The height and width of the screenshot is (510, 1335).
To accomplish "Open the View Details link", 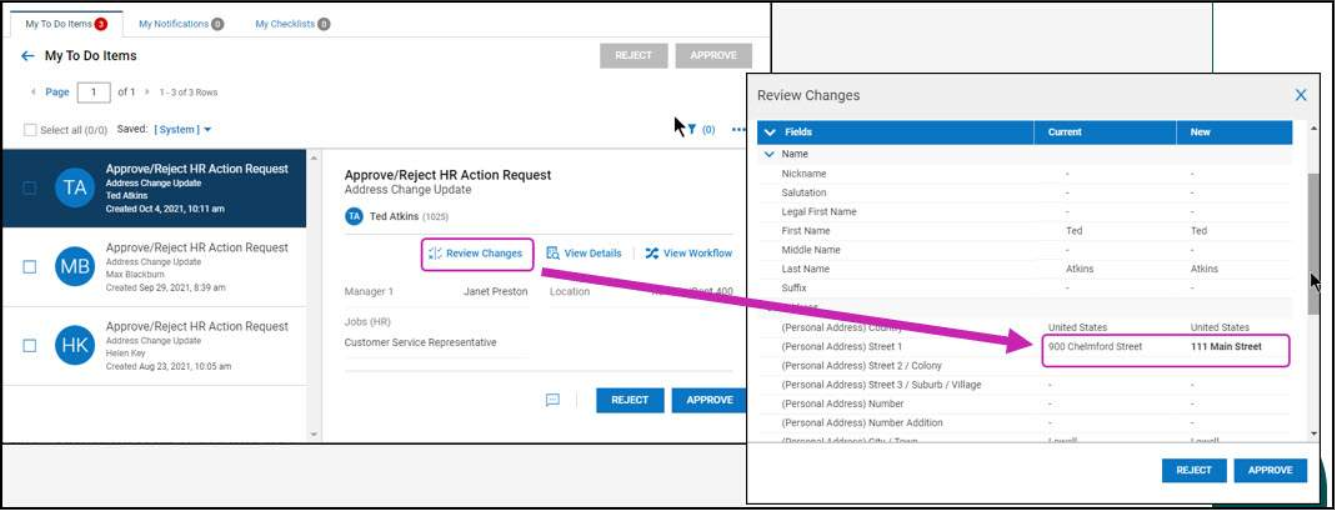I will point(584,254).
